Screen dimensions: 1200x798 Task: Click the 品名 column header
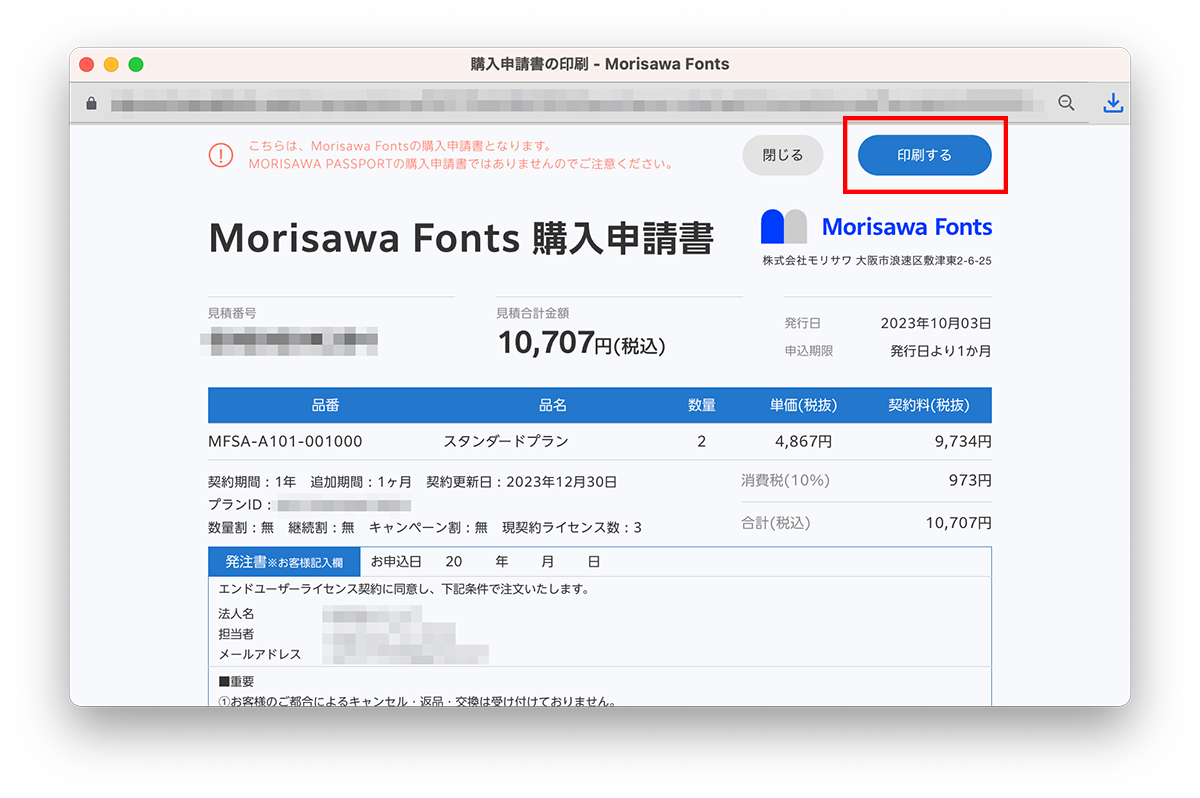(553, 405)
